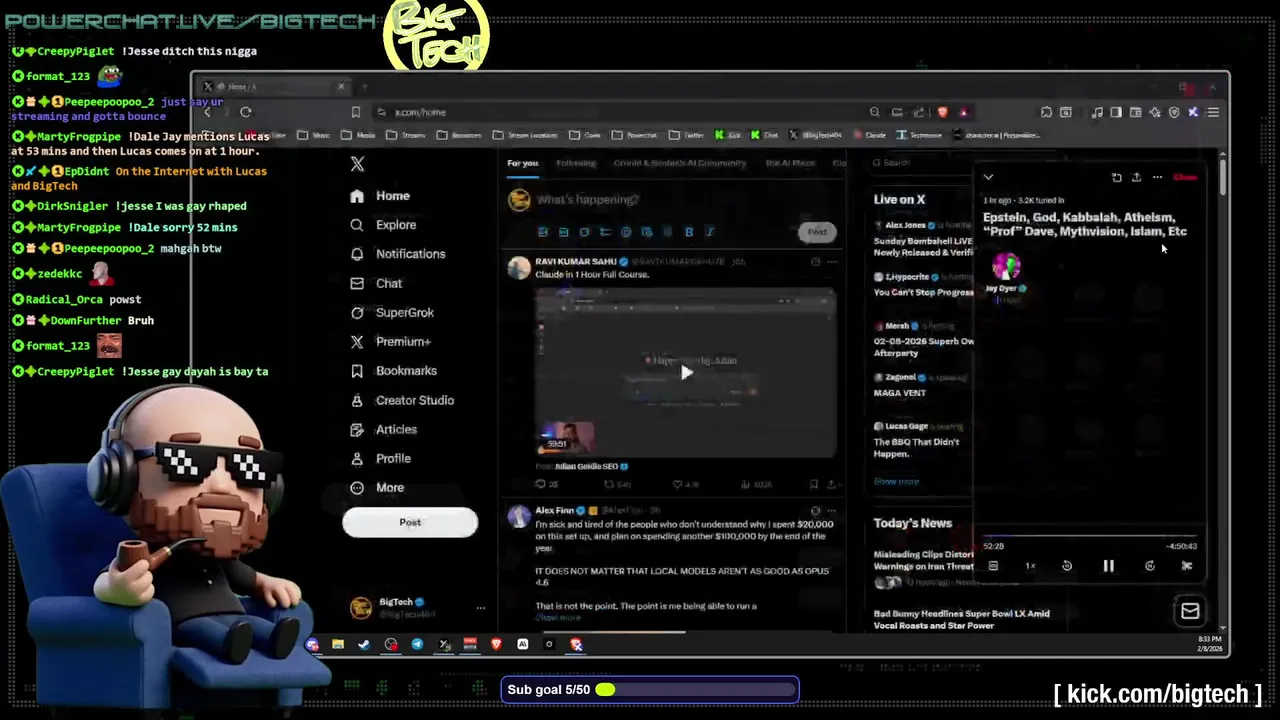Open more options on Alex Finn post

point(832,511)
